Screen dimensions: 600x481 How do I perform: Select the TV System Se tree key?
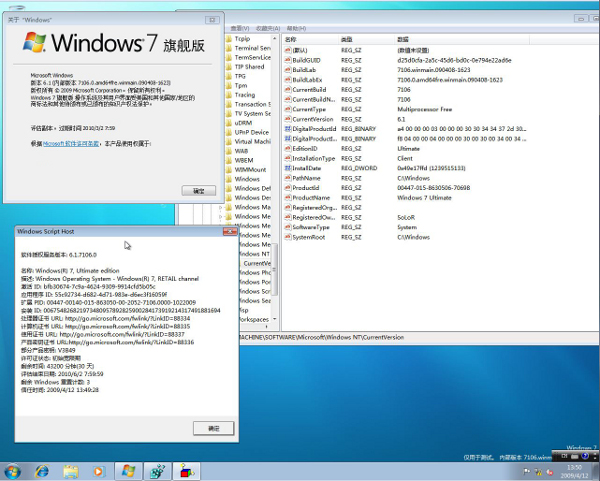coord(253,113)
